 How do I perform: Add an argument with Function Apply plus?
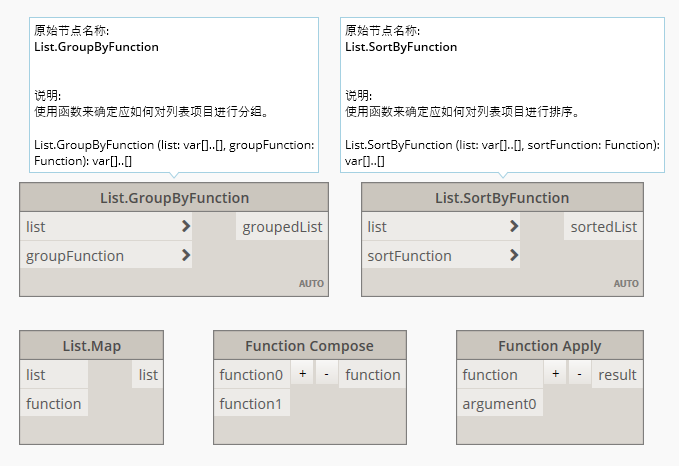pyautogui.click(x=555, y=375)
